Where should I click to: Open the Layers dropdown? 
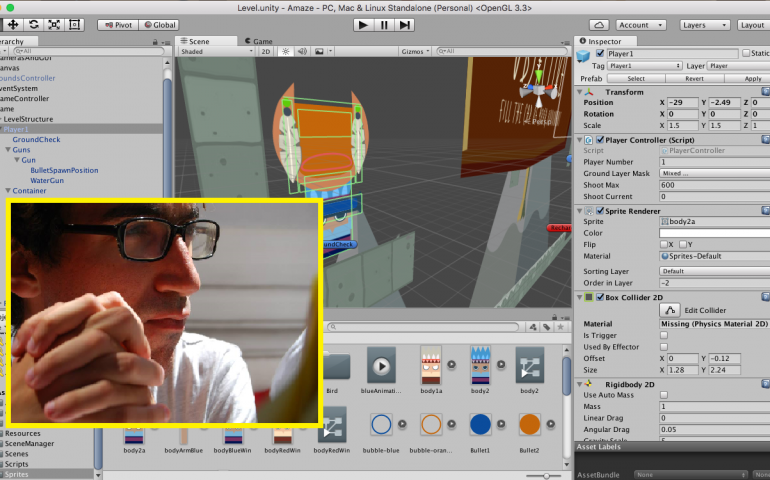coord(705,25)
